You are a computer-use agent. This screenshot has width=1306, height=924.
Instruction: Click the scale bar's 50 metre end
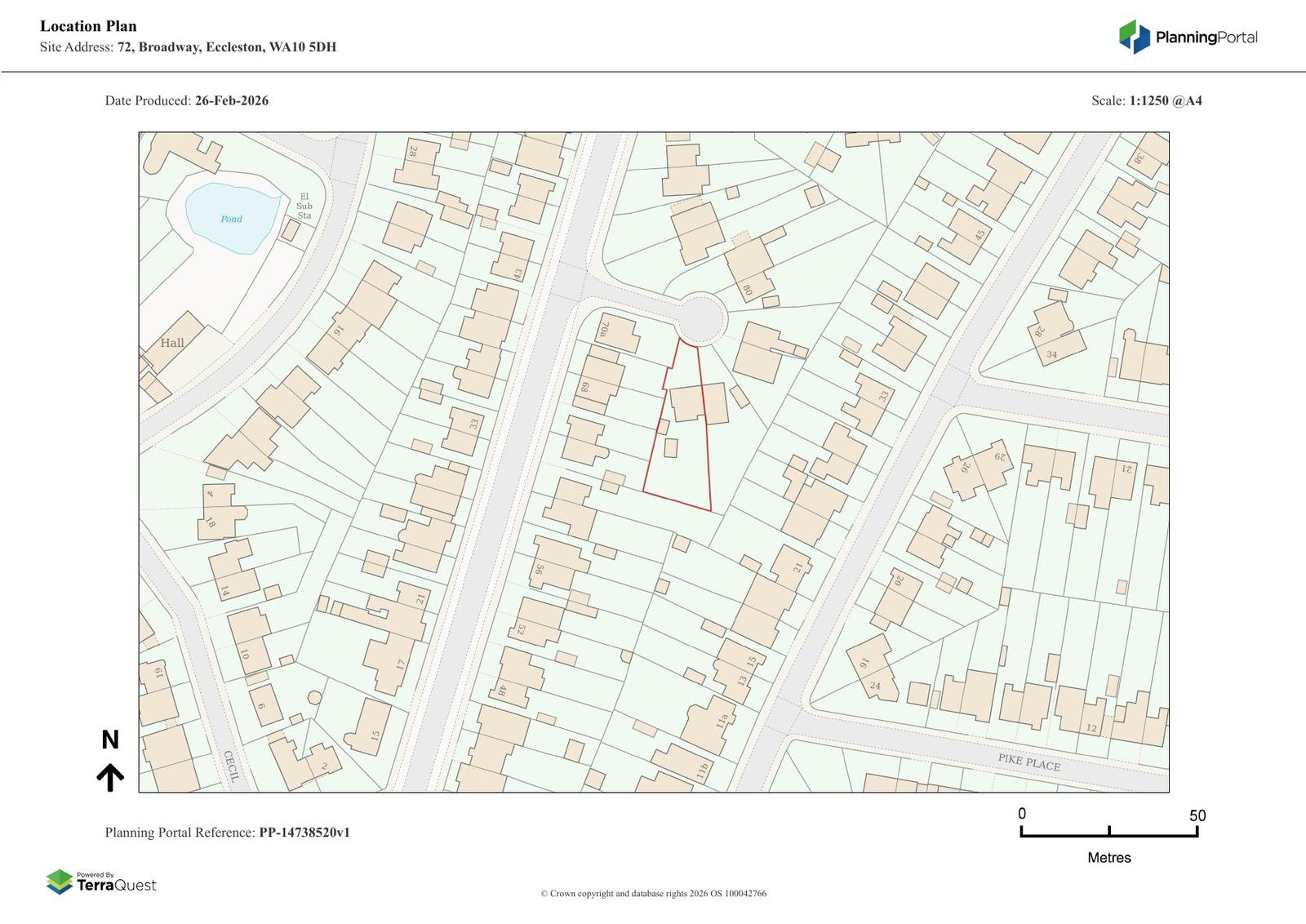coord(1197,831)
